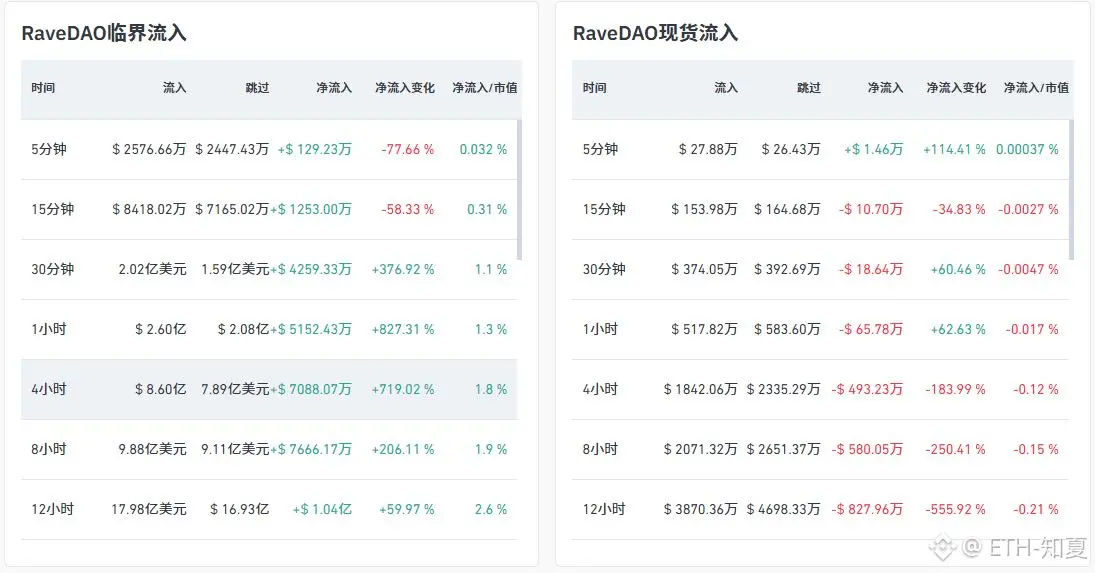Click the 流入 column header in RaveDAO临界流入 table
The width and height of the screenshot is (1095, 573).
click(x=175, y=88)
